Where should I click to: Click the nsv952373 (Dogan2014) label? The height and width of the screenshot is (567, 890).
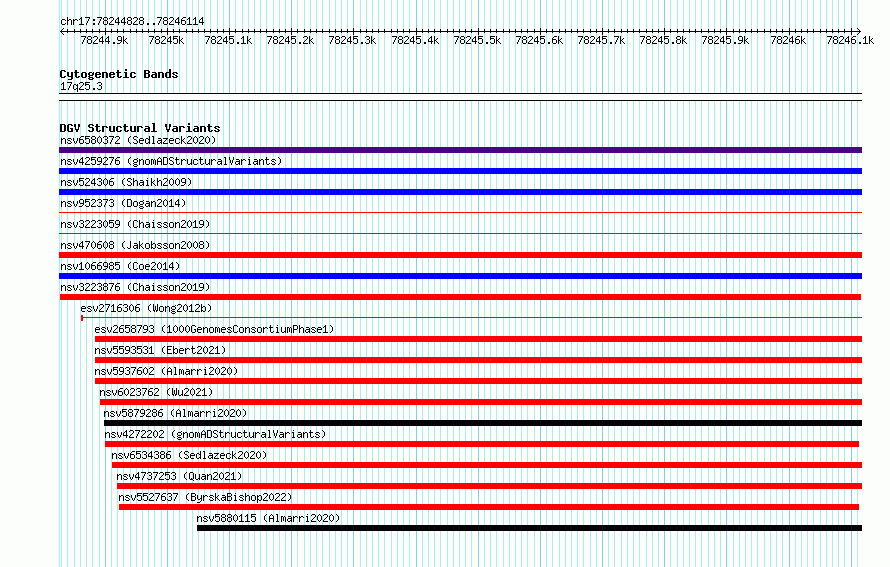(123, 203)
